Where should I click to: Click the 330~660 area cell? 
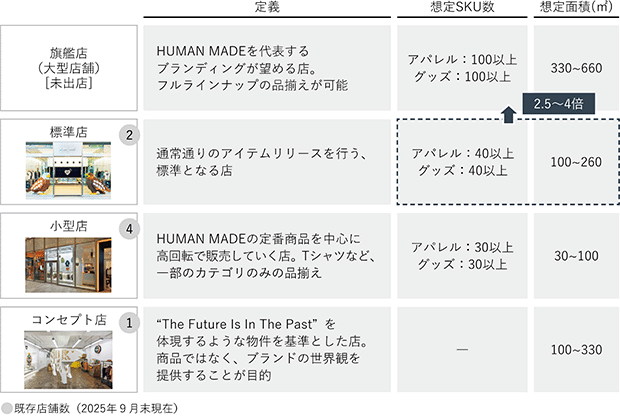pos(574,67)
